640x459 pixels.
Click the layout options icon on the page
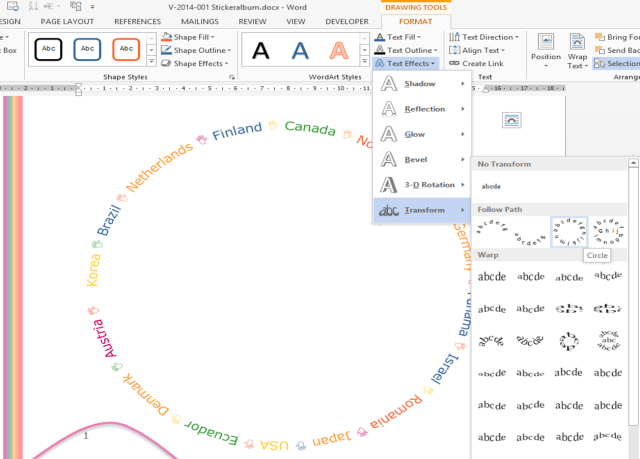(x=511, y=119)
